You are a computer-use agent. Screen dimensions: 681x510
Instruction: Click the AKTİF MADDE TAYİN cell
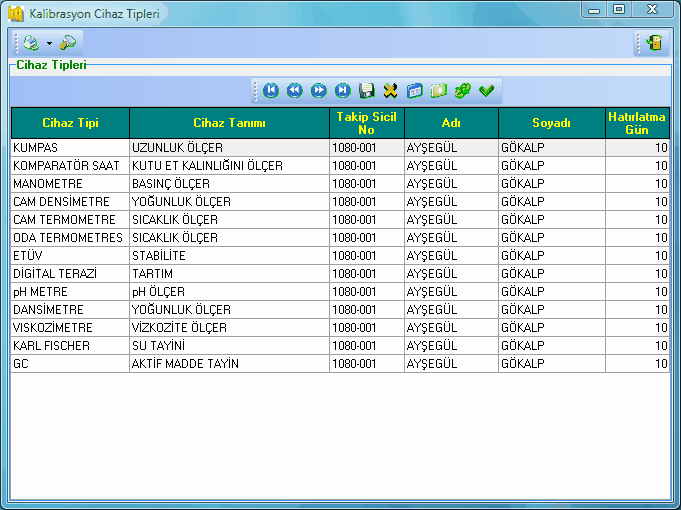point(229,364)
